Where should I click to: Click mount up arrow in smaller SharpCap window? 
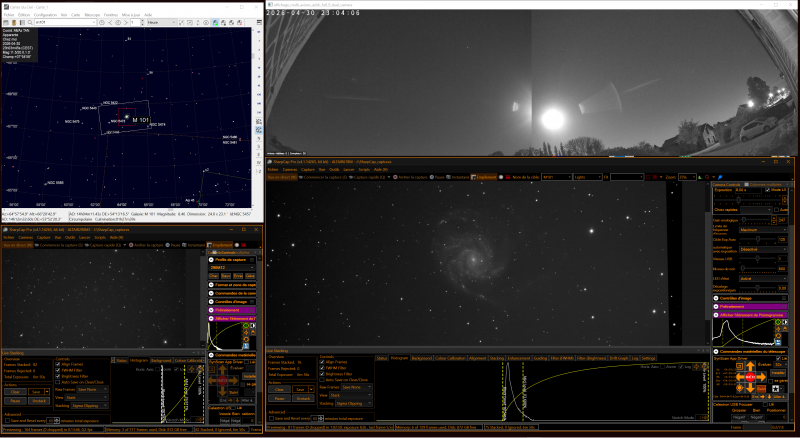click(x=222, y=369)
